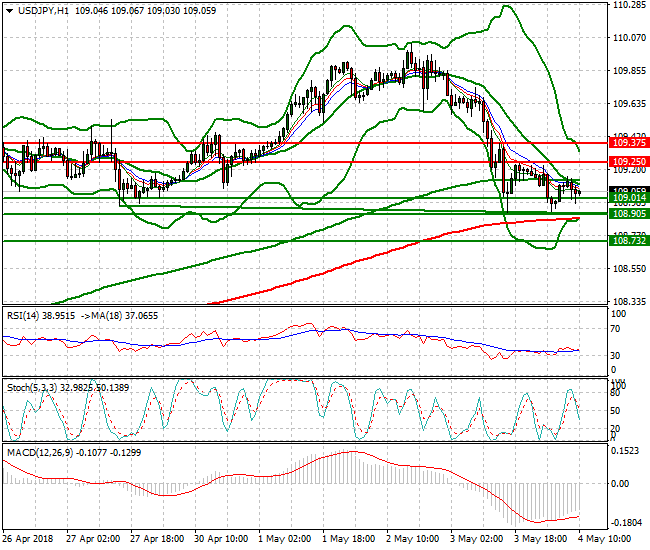Select the 27 Apr 18:00 time axis label
The width and height of the screenshot is (650, 550).
coord(157,539)
